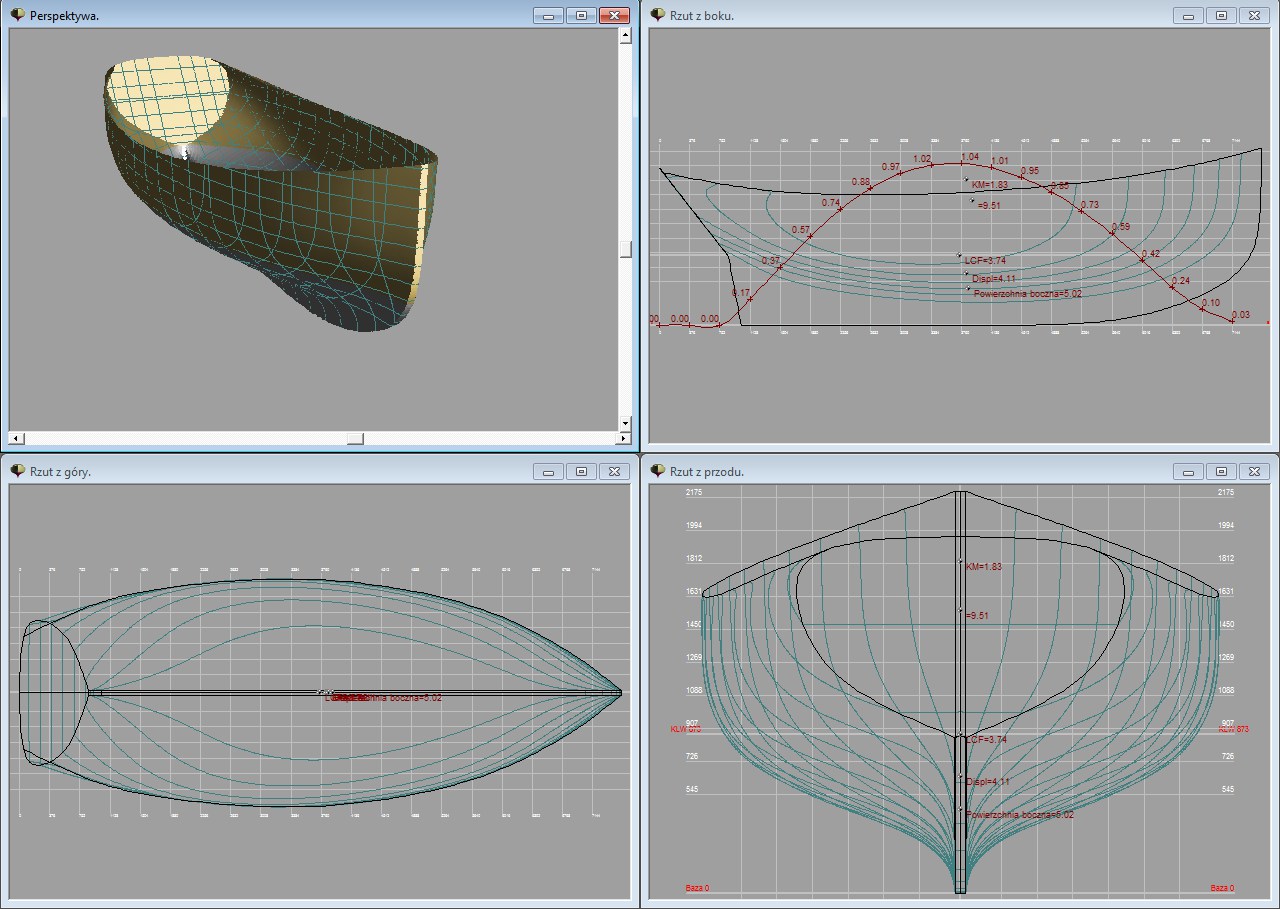
Task: Click the Displ=4.11 label in Rzut z przodu
Action: click(x=988, y=781)
